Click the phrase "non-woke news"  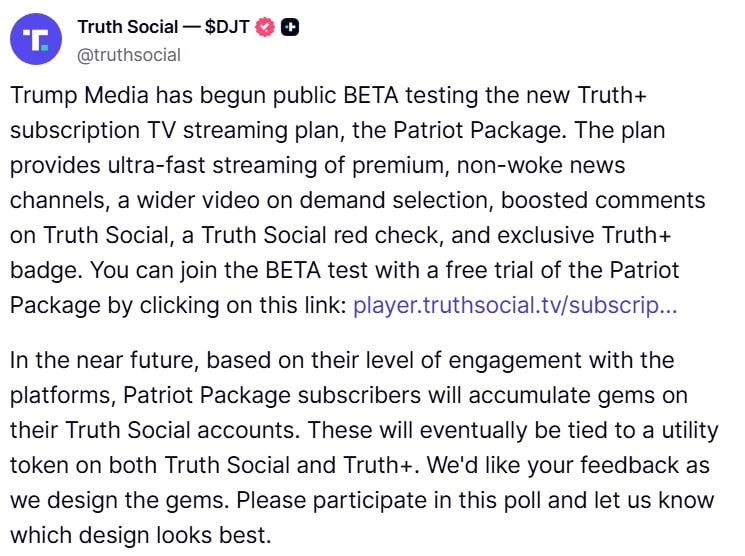(541, 165)
